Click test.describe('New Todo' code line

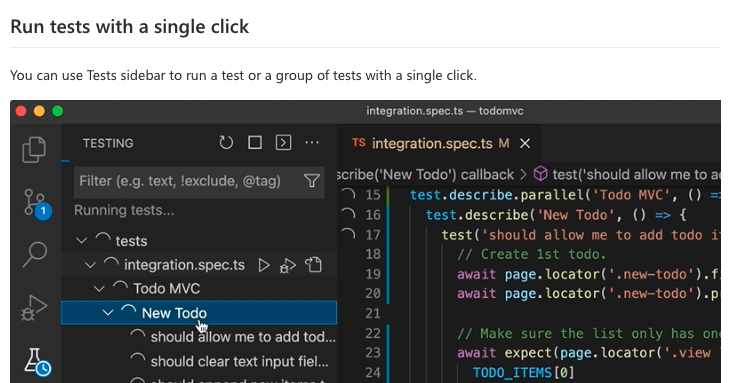pyautogui.click(x=556, y=215)
